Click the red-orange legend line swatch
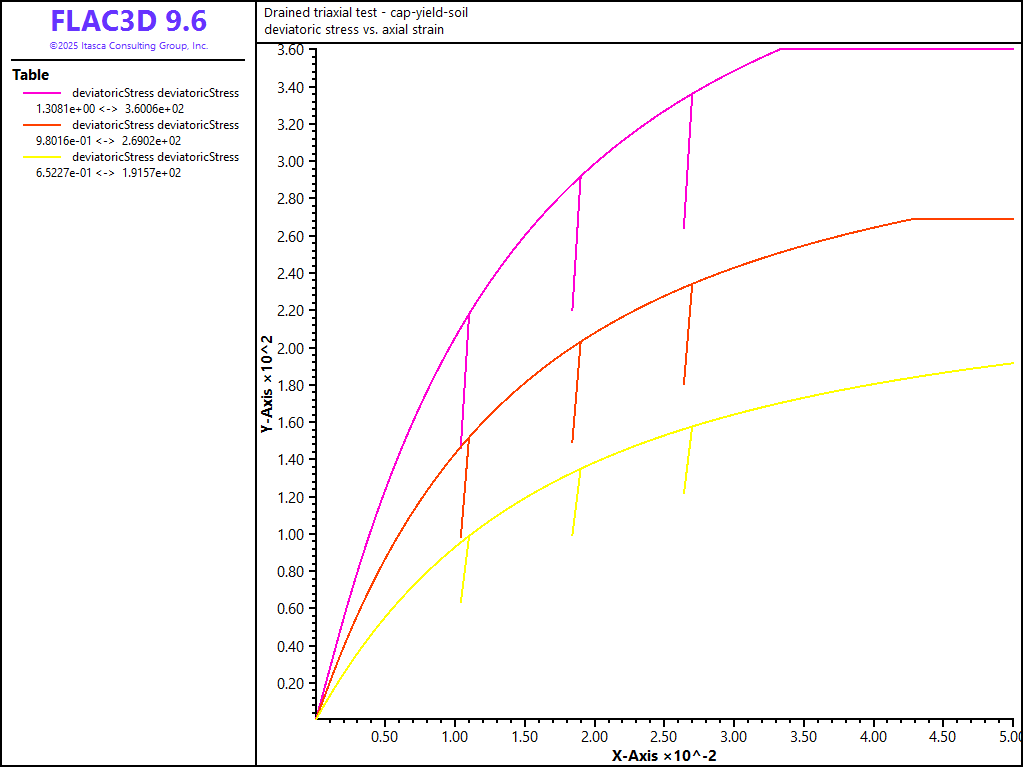1024x768 pixels. [x=40, y=125]
